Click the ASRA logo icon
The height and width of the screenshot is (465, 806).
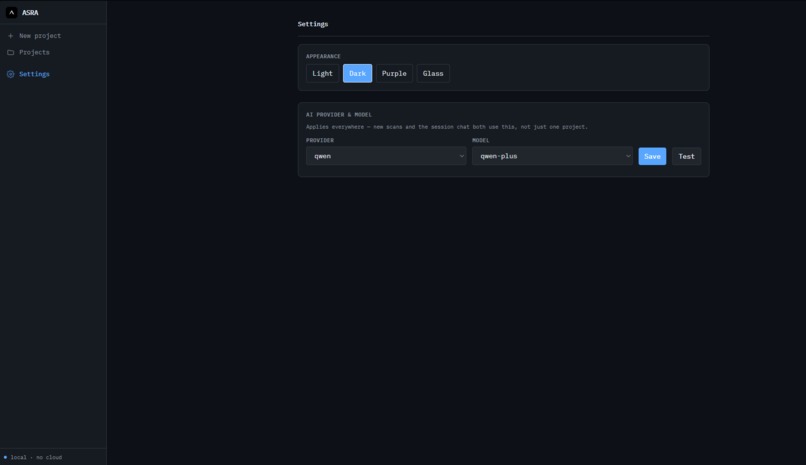point(11,12)
